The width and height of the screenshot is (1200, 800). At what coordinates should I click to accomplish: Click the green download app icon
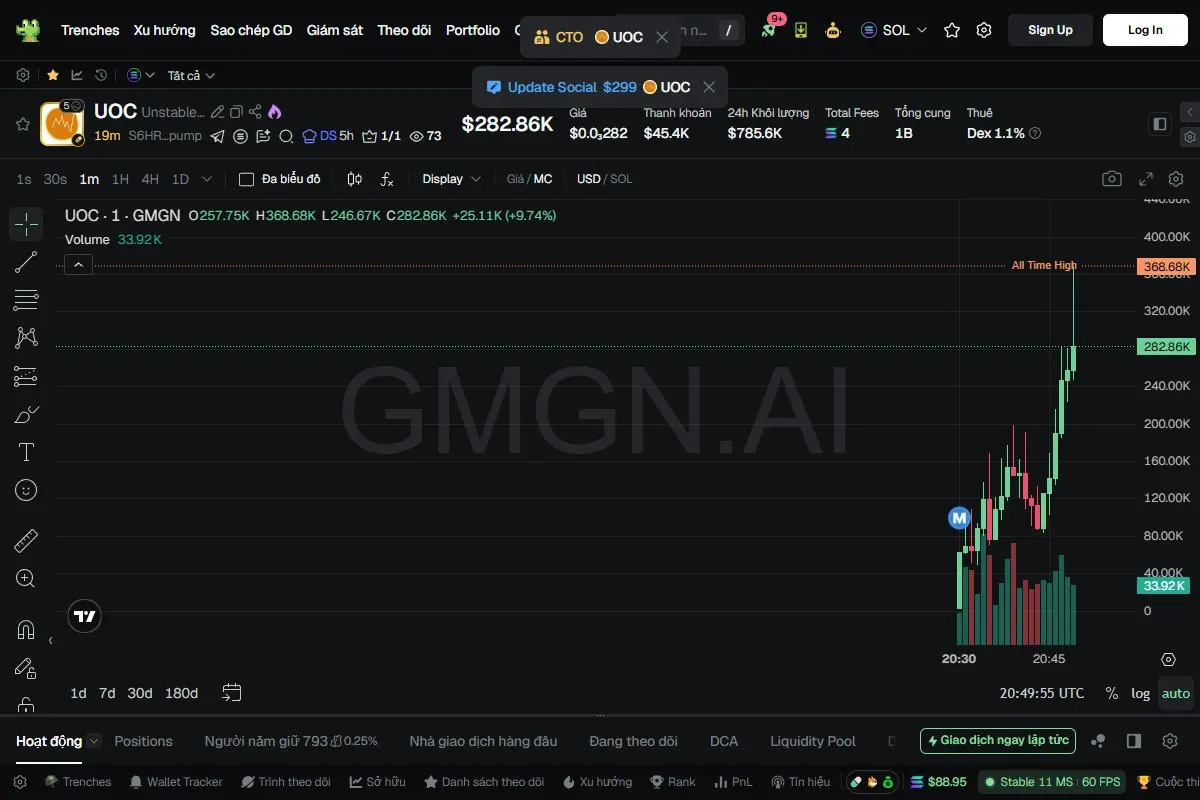click(x=801, y=30)
